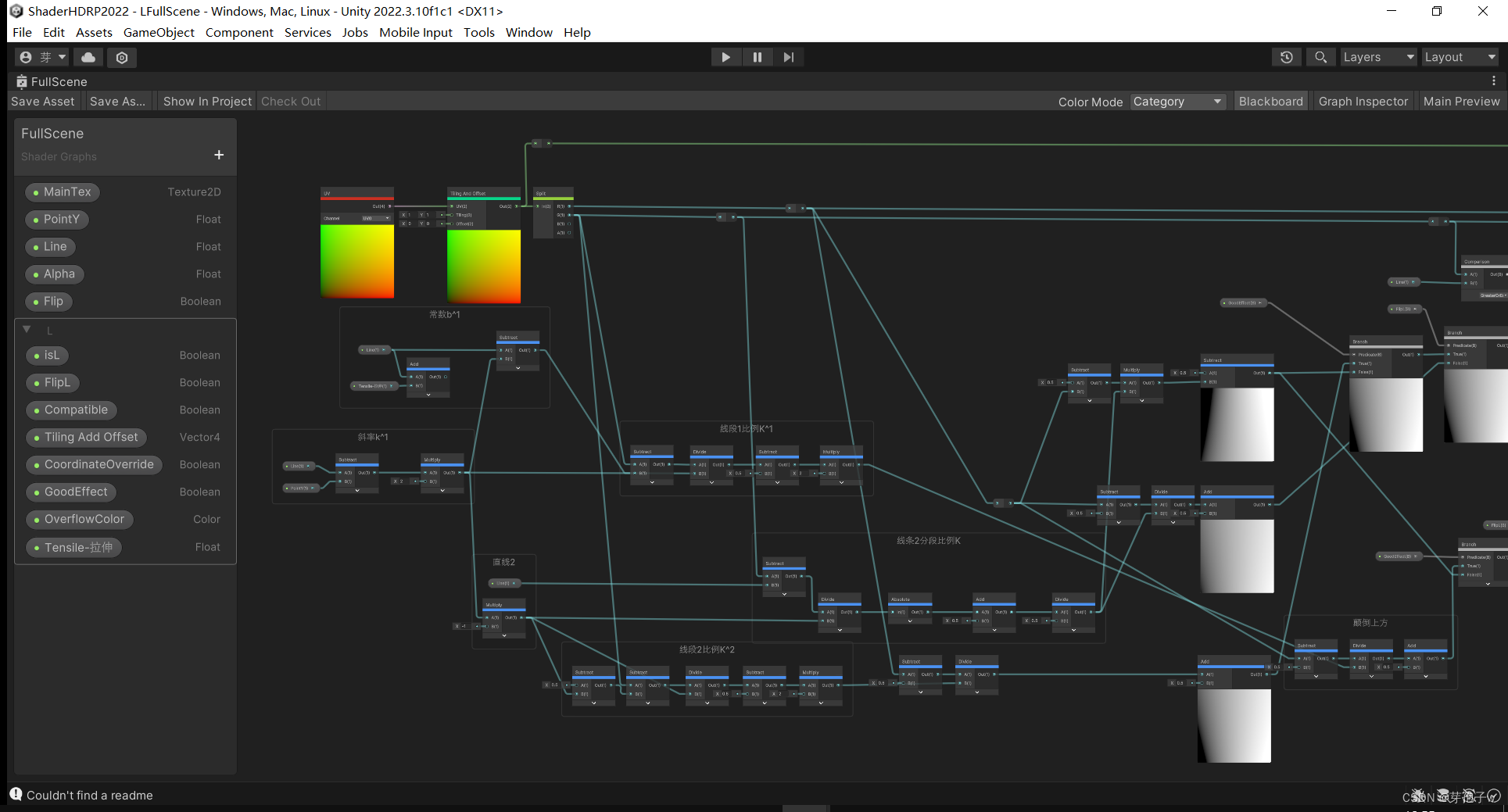Click the UV node color preview
This screenshot has height=812, width=1508.
(x=357, y=260)
